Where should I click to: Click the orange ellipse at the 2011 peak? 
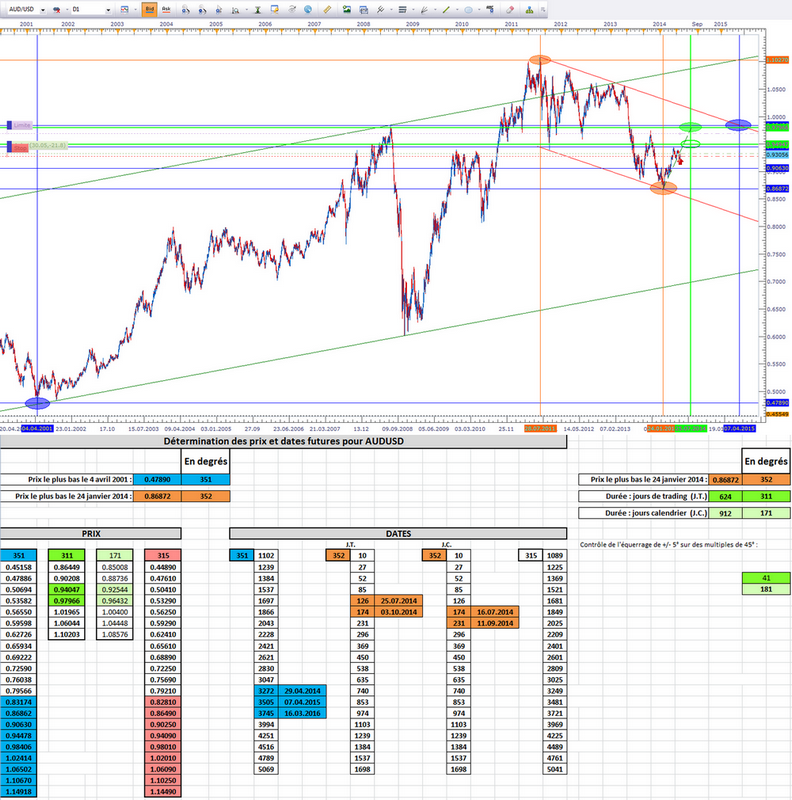(540, 60)
